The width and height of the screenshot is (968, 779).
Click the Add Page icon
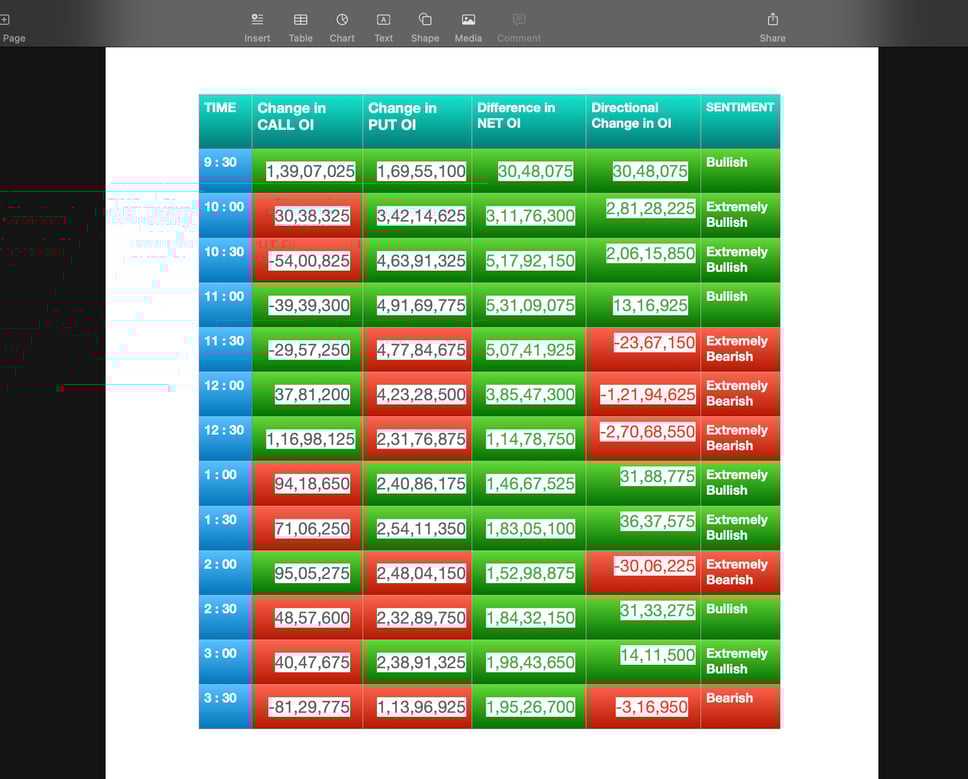[x=5, y=20]
